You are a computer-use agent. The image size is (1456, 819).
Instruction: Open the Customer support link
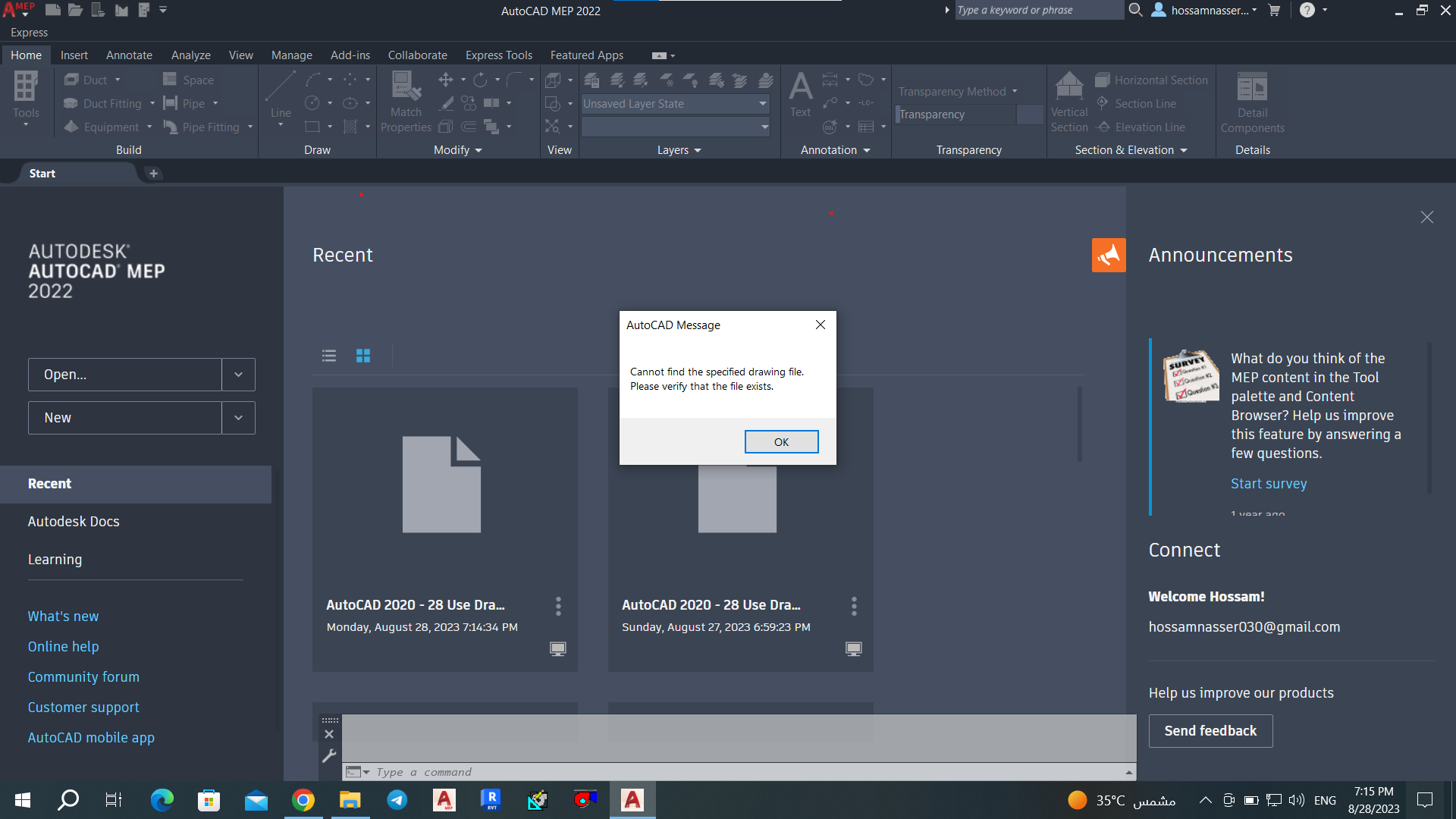83,708
